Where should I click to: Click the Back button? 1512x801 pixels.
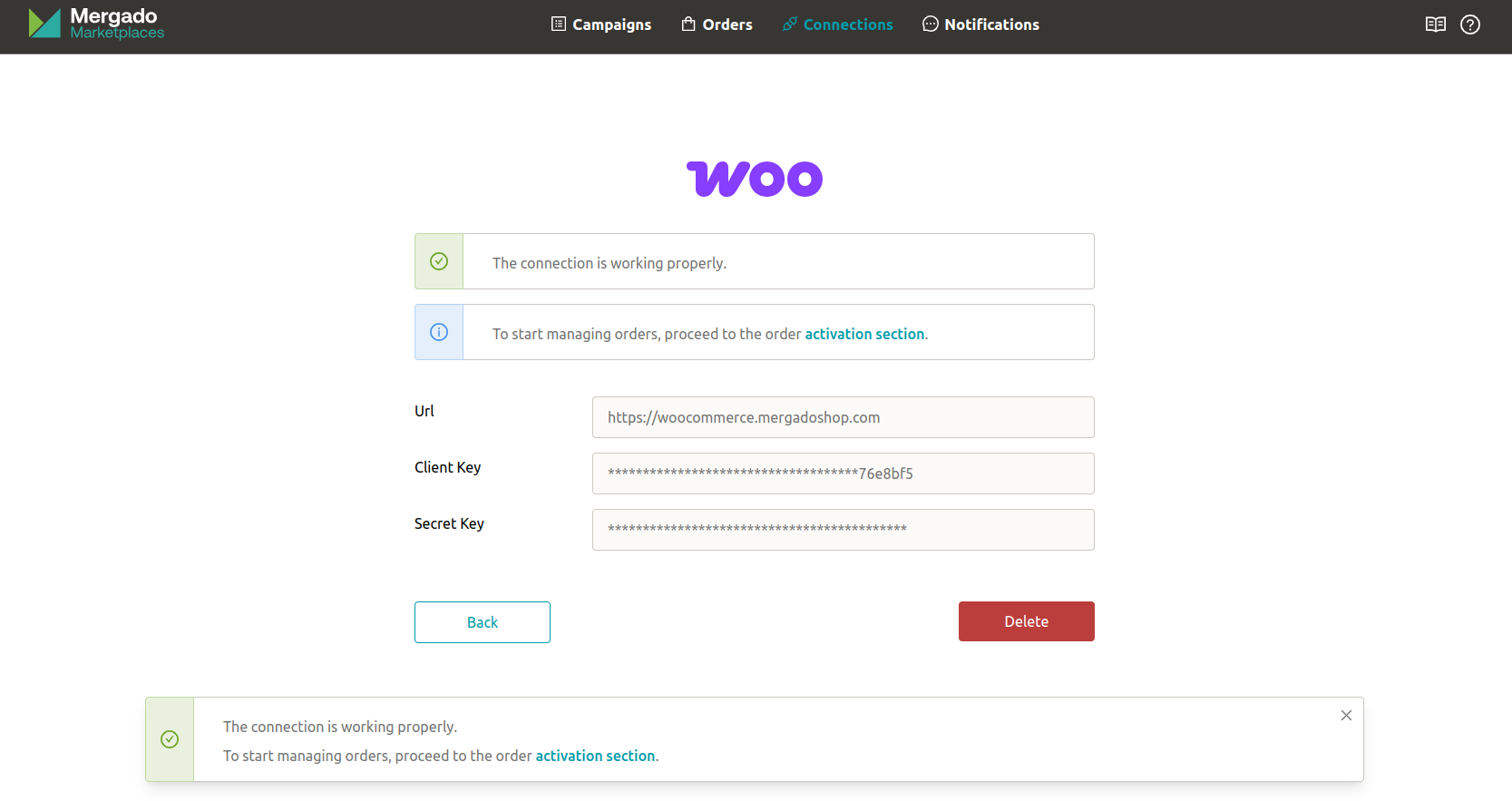(x=483, y=622)
